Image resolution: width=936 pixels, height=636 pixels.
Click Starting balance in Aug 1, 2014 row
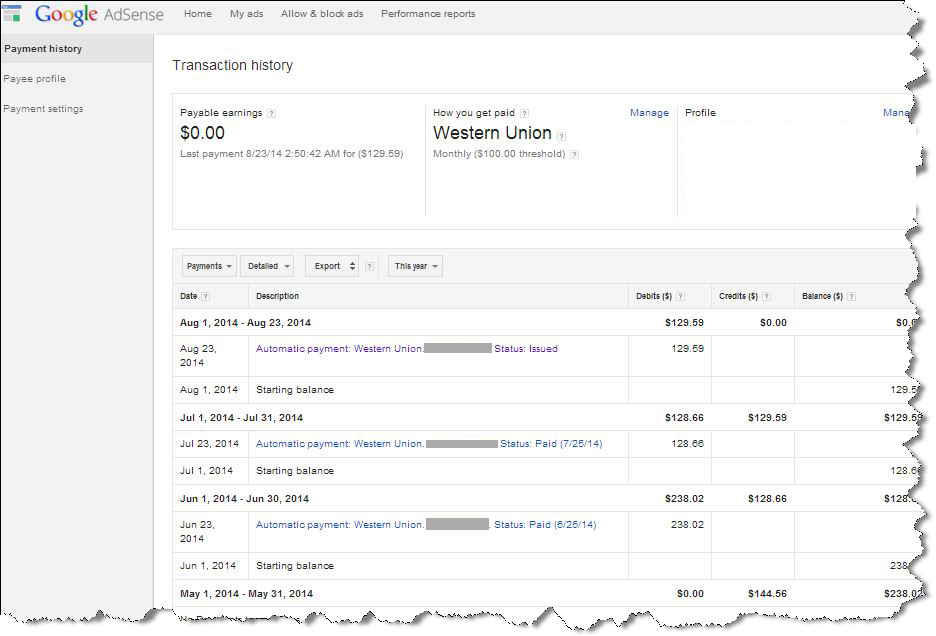click(295, 390)
